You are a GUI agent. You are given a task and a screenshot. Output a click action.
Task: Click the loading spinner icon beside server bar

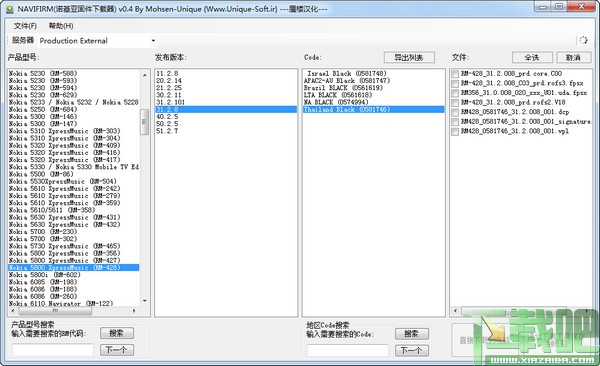click(x=583, y=40)
